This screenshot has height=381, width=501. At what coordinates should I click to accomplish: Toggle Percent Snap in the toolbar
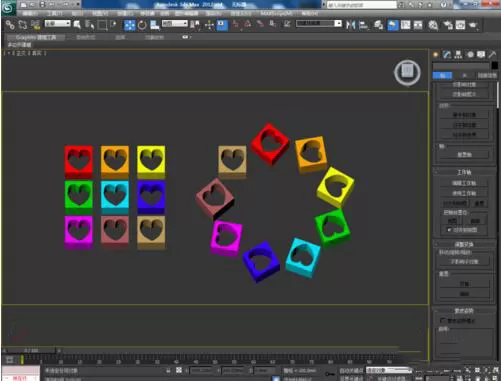pyautogui.click(x=260, y=24)
